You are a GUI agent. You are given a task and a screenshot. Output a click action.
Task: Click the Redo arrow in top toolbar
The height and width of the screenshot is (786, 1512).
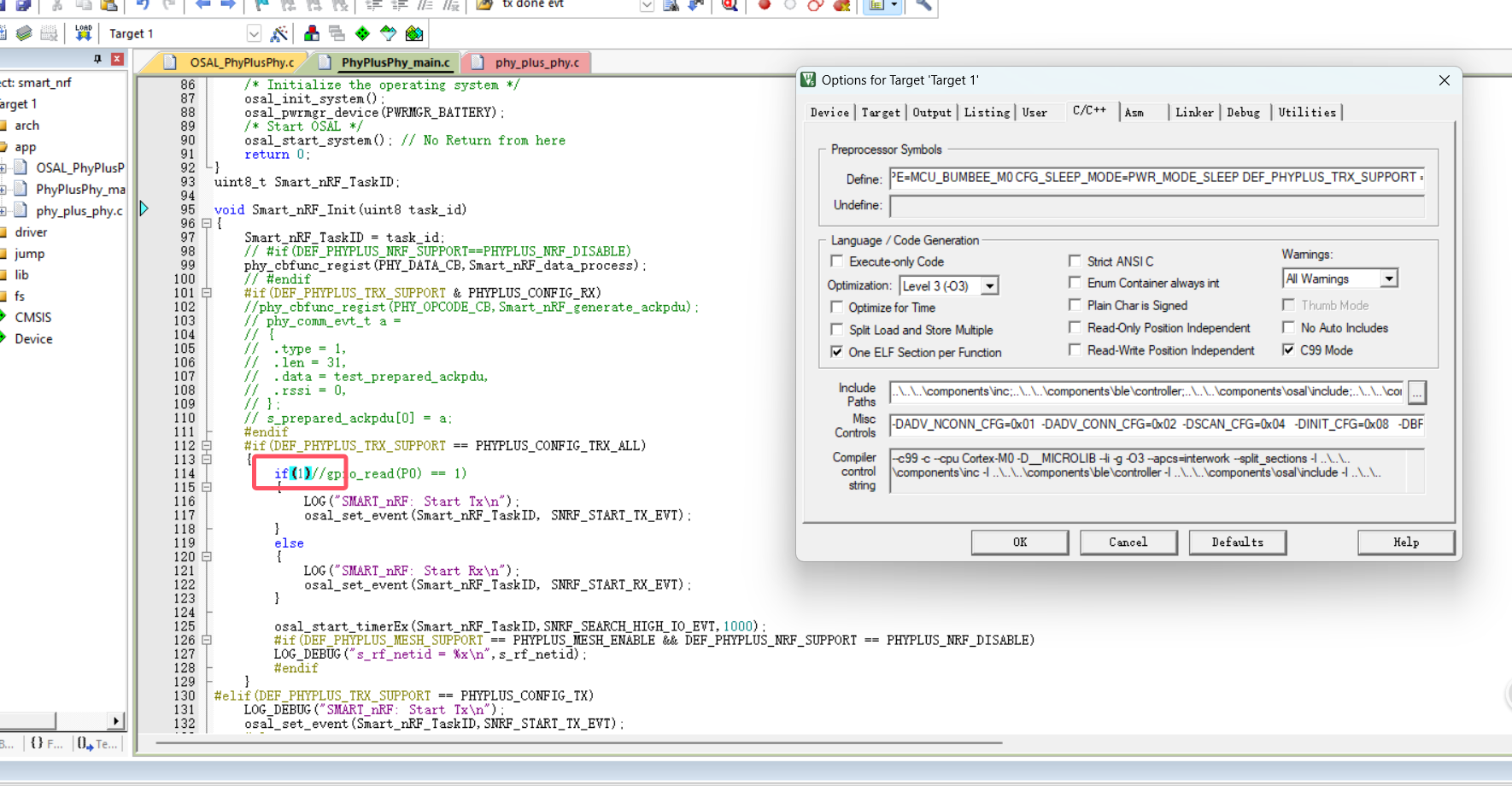[x=168, y=5]
